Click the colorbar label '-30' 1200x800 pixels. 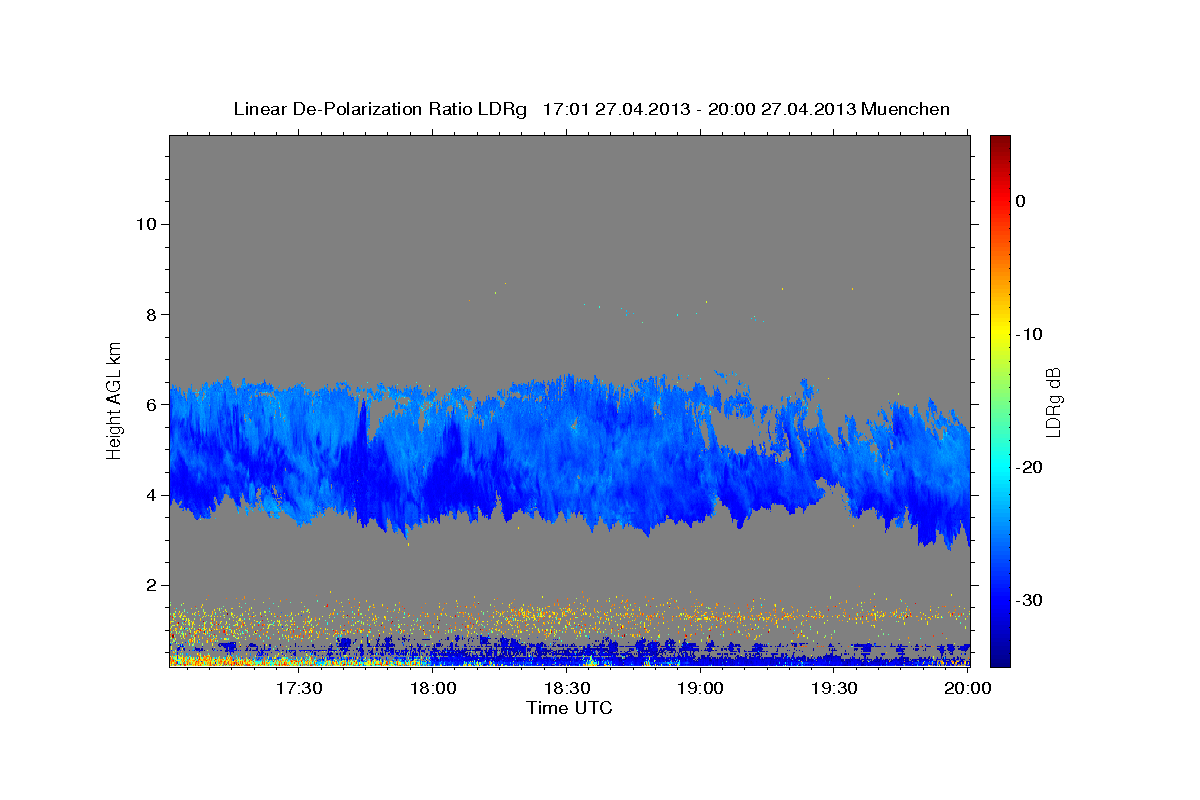click(x=1030, y=600)
